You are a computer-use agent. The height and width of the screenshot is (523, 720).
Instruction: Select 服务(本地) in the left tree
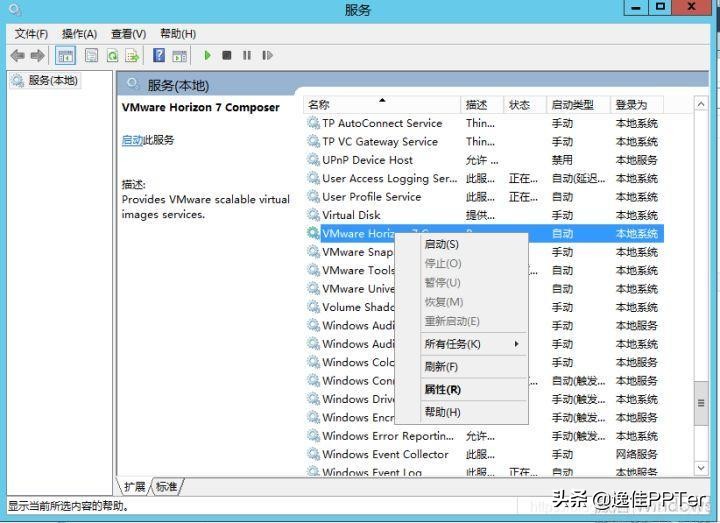(x=45, y=80)
